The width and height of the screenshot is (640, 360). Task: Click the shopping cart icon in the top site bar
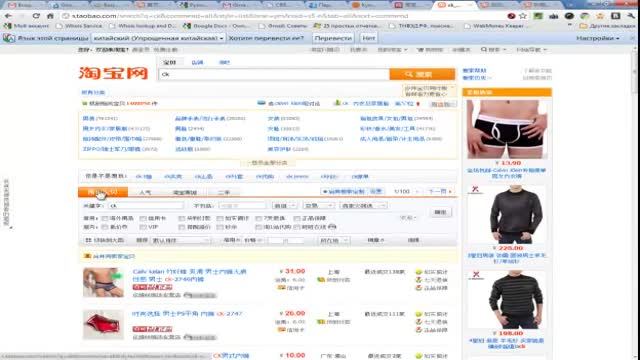pos(420,49)
